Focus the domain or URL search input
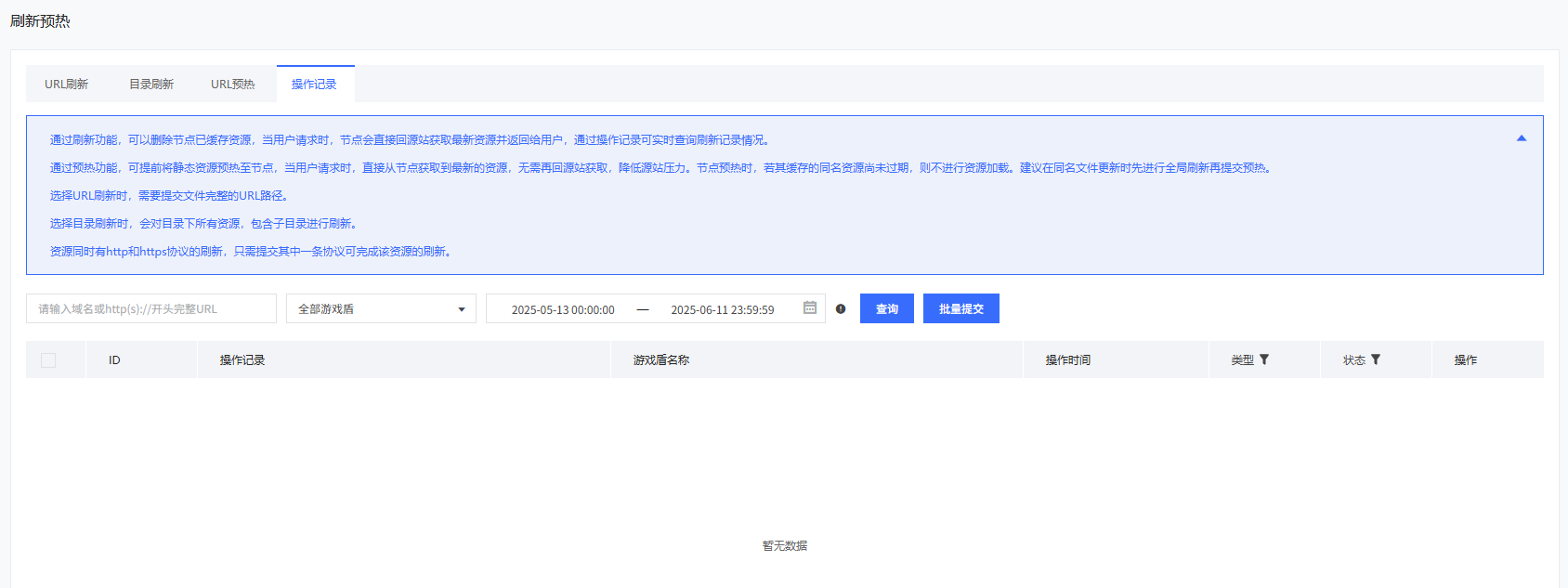 click(x=151, y=309)
